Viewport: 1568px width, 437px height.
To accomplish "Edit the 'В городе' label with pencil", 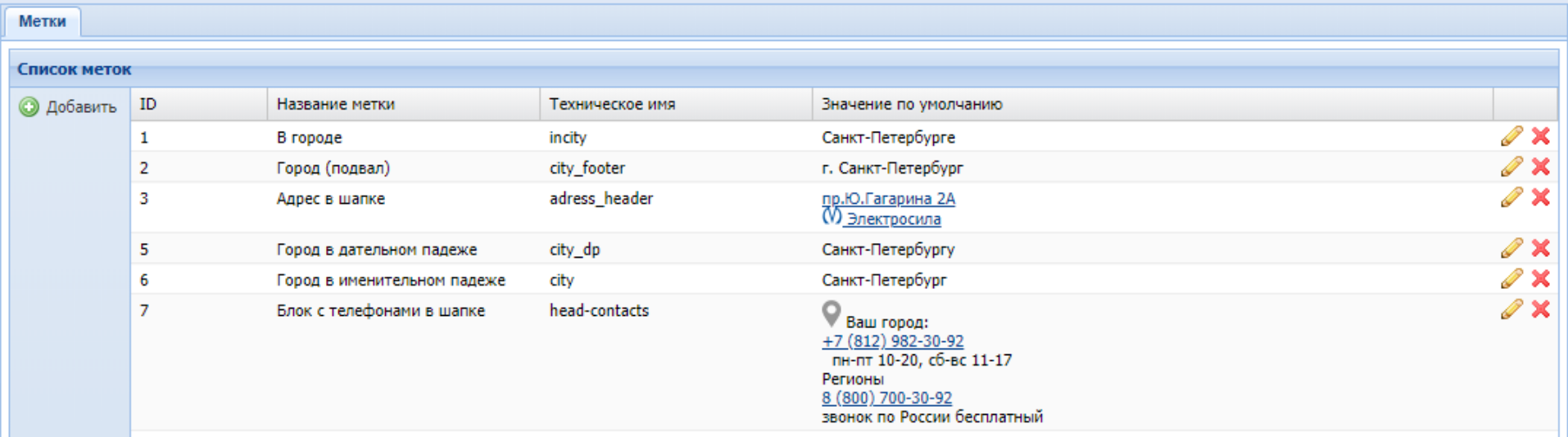I will pos(1511,137).
